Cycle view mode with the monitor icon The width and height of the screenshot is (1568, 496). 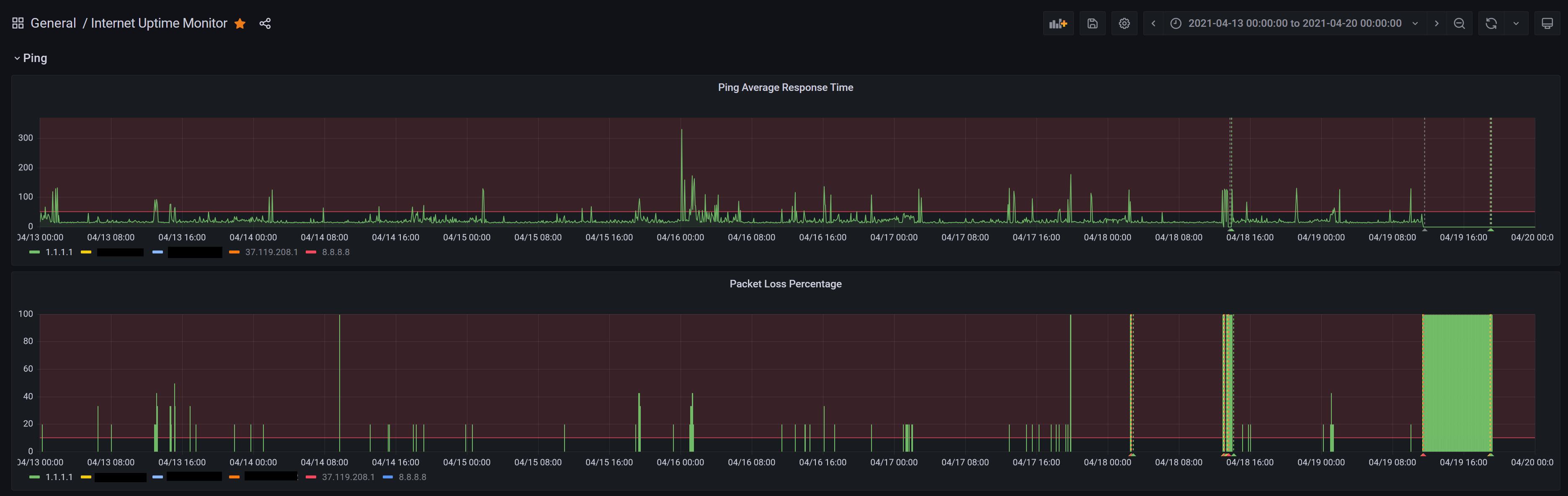pyautogui.click(x=1547, y=23)
